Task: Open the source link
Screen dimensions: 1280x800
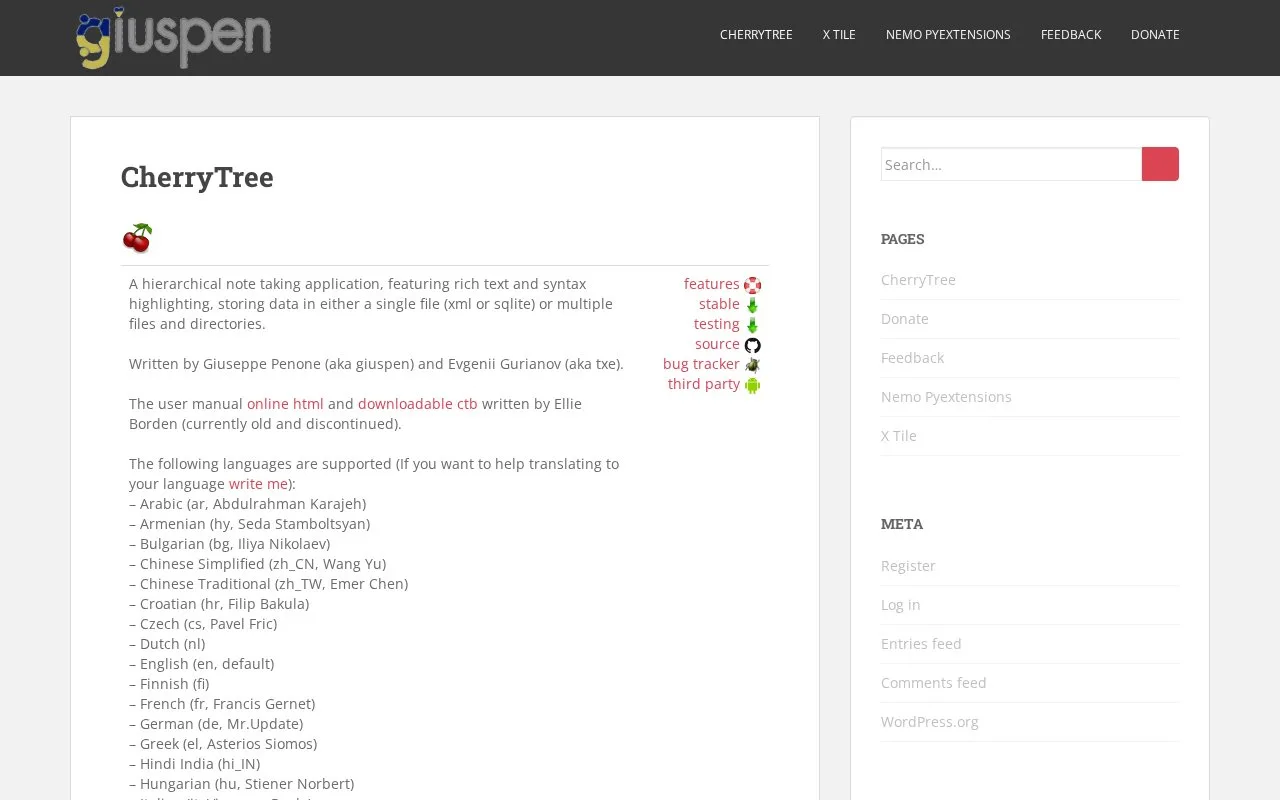Action: tap(717, 344)
